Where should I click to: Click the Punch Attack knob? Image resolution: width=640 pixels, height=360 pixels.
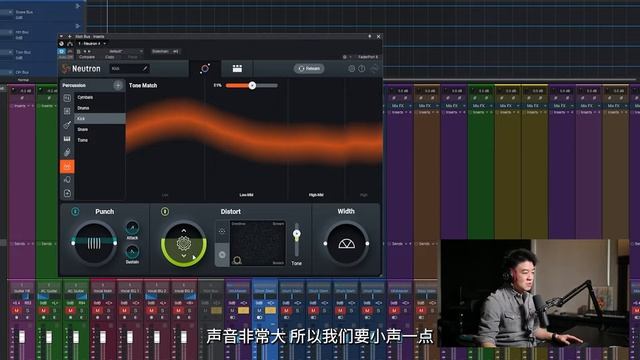[132, 228]
